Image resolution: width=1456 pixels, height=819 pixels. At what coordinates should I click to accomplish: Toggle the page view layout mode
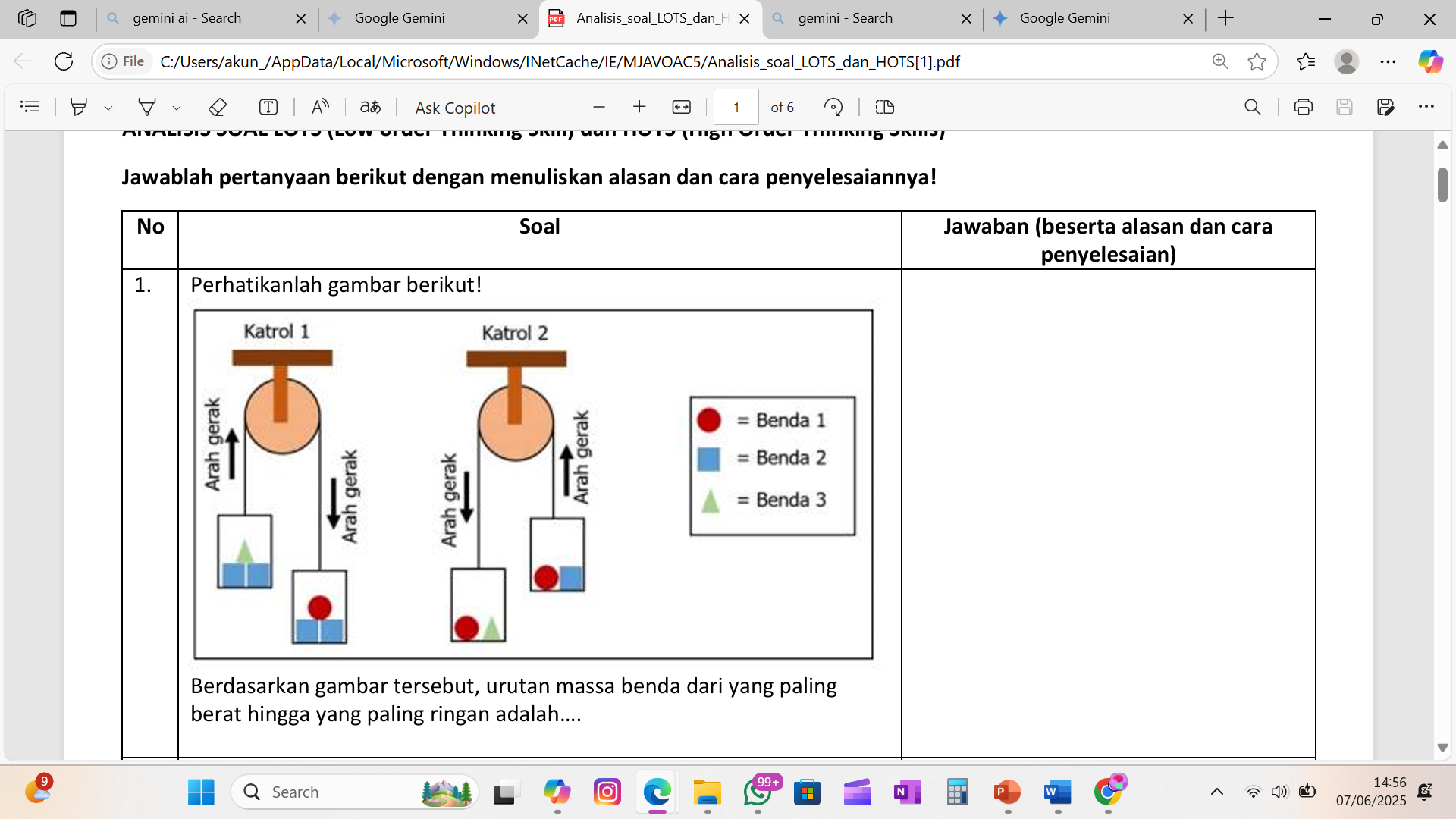884,106
